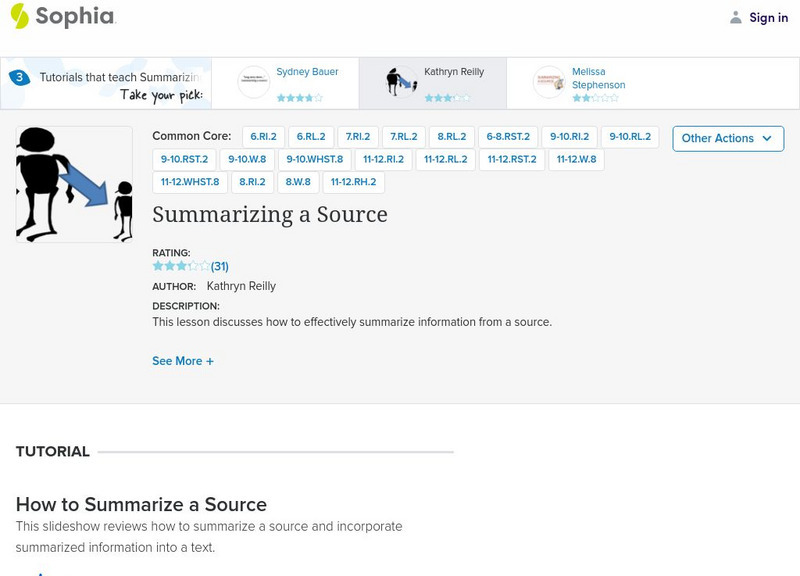
Task: Click the main star rating under RATING
Action: pyautogui.click(x=181, y=266)
